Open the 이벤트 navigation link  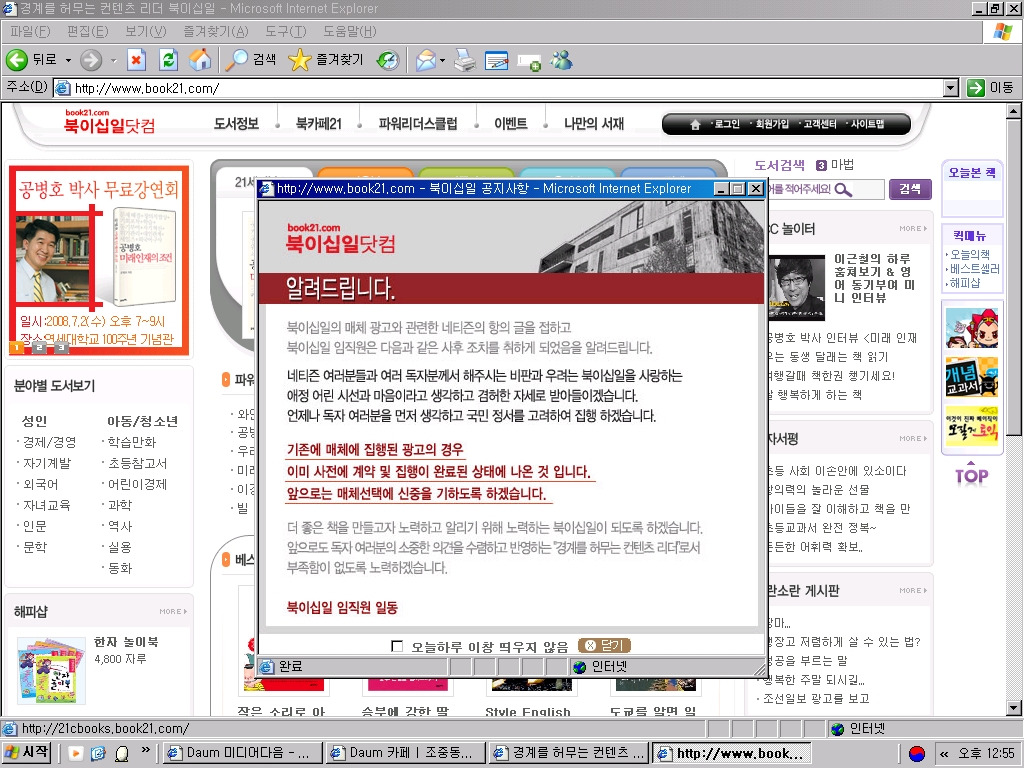pyautogui.click(x=511, y=123)
